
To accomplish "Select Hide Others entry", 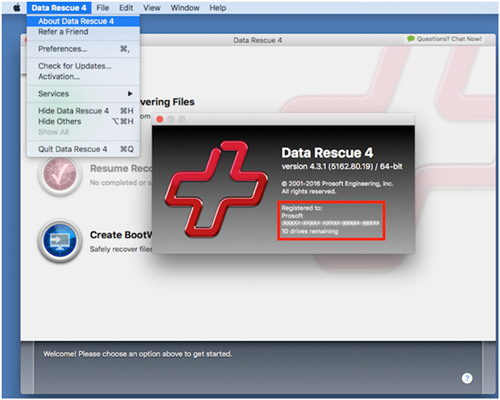I will click(x=83, y=121).
